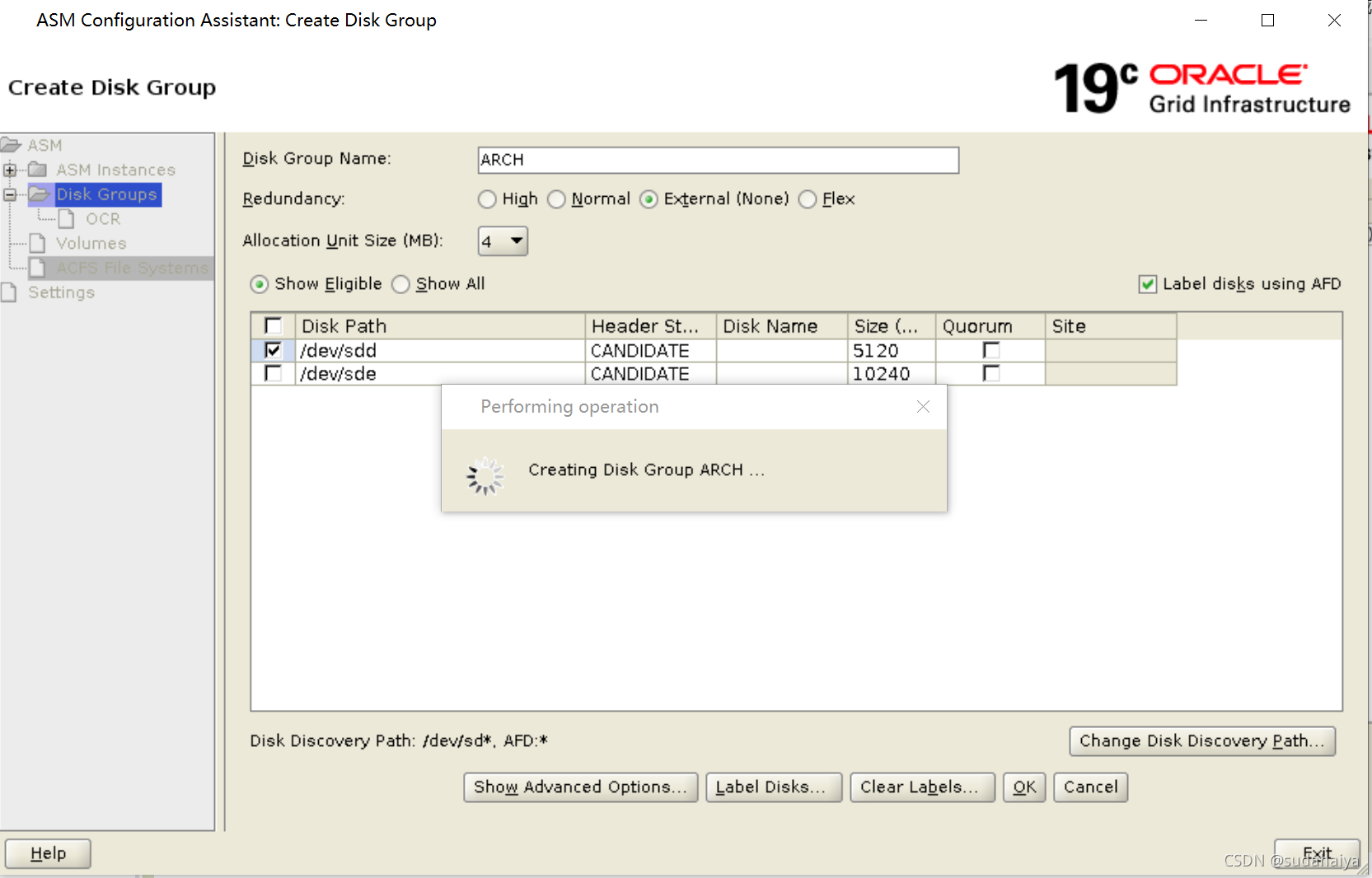The width and height of the screenshot is (1372, 878).
Task: Select the OCR disk group
Action: [x=103, y=219]
